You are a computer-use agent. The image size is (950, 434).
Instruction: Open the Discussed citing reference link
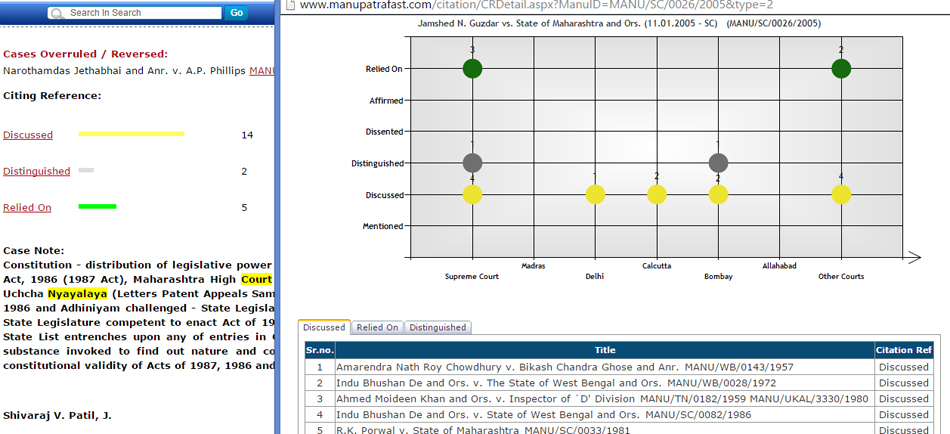(28, 135)
